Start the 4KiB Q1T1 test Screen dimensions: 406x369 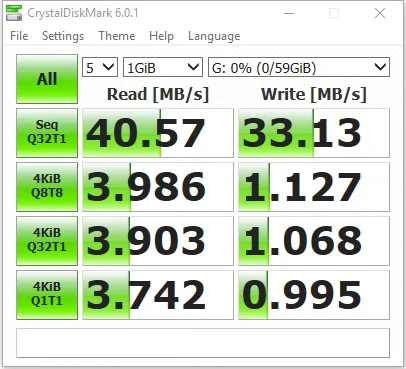tap(47, 295)
